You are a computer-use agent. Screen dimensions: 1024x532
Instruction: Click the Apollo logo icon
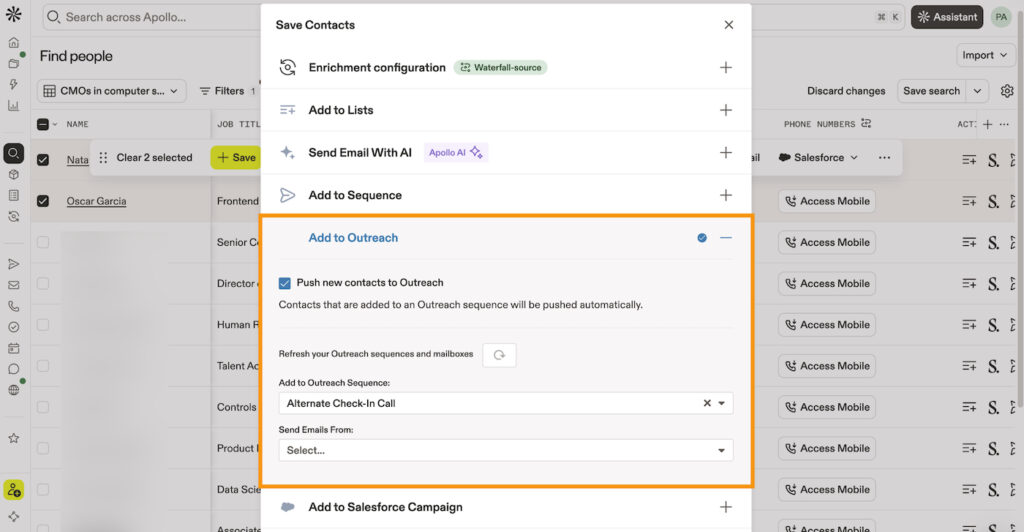pos(13,14)
